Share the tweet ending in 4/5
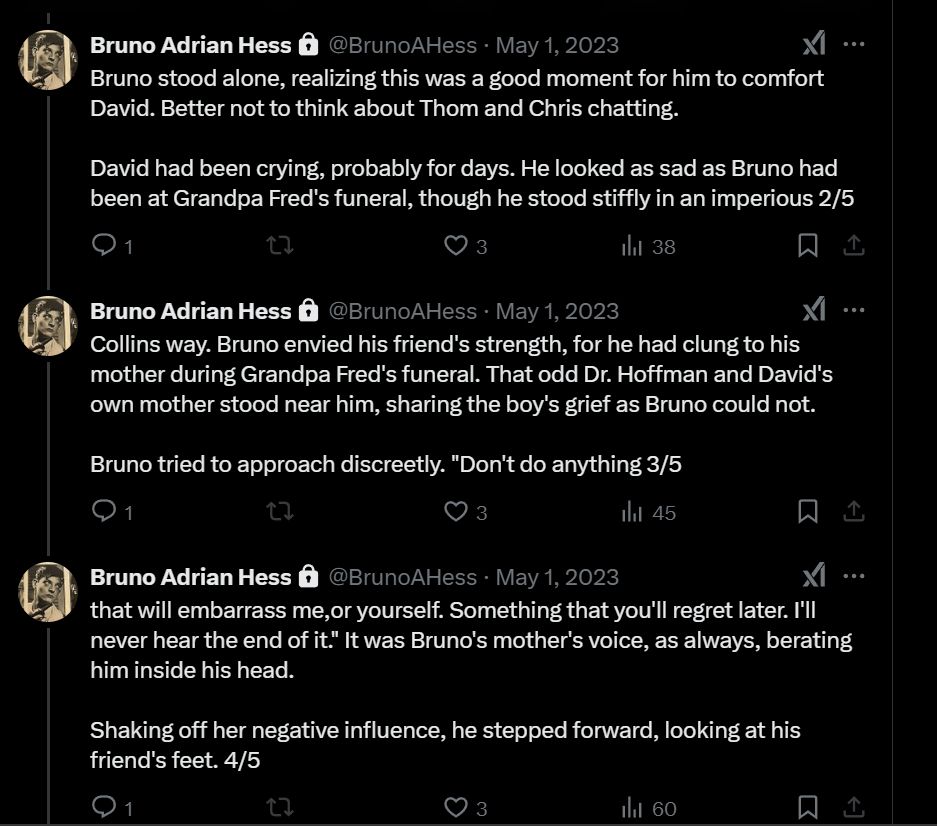The height and width of the screenshot is (826, 937). [853, 808]
